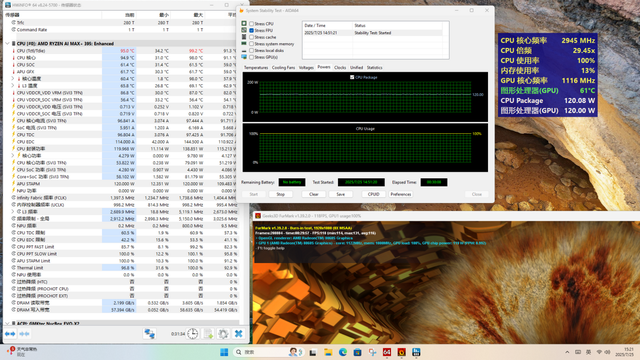Click the HWiNFO network computers icon
The height and width of the screenshot is (360, 640).
click(x=149, y=333)
